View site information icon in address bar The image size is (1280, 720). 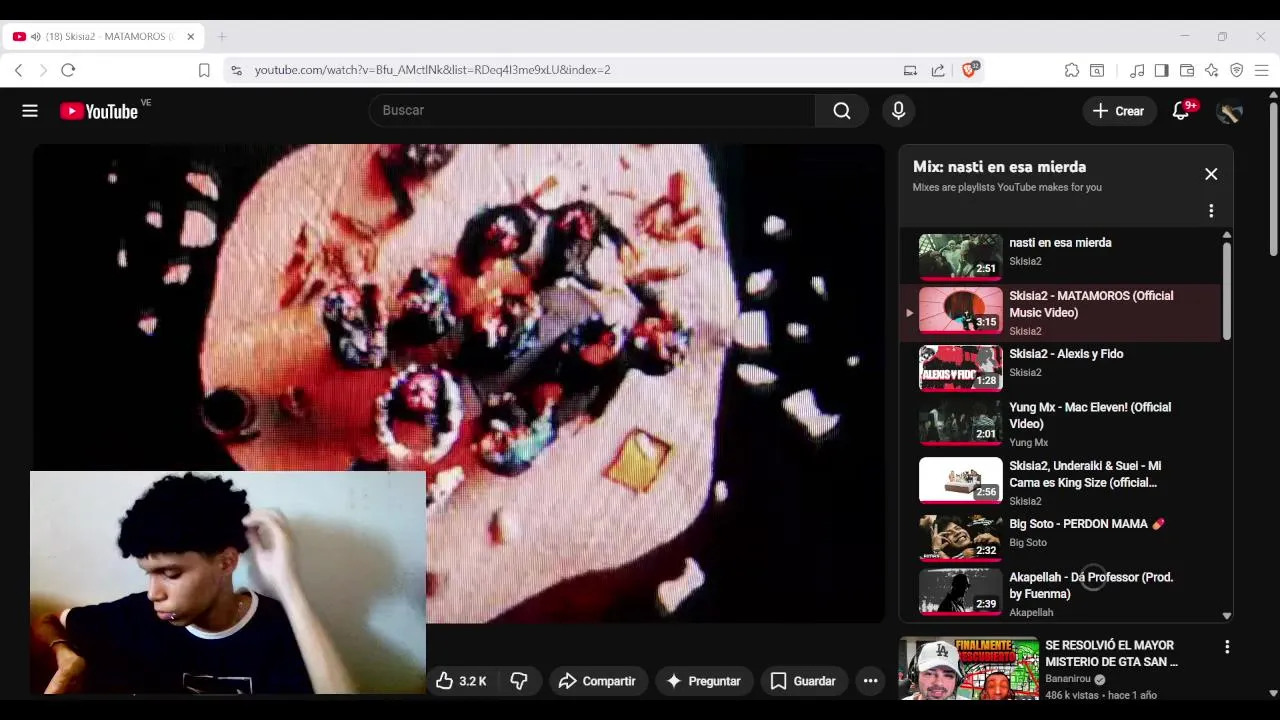236,70
